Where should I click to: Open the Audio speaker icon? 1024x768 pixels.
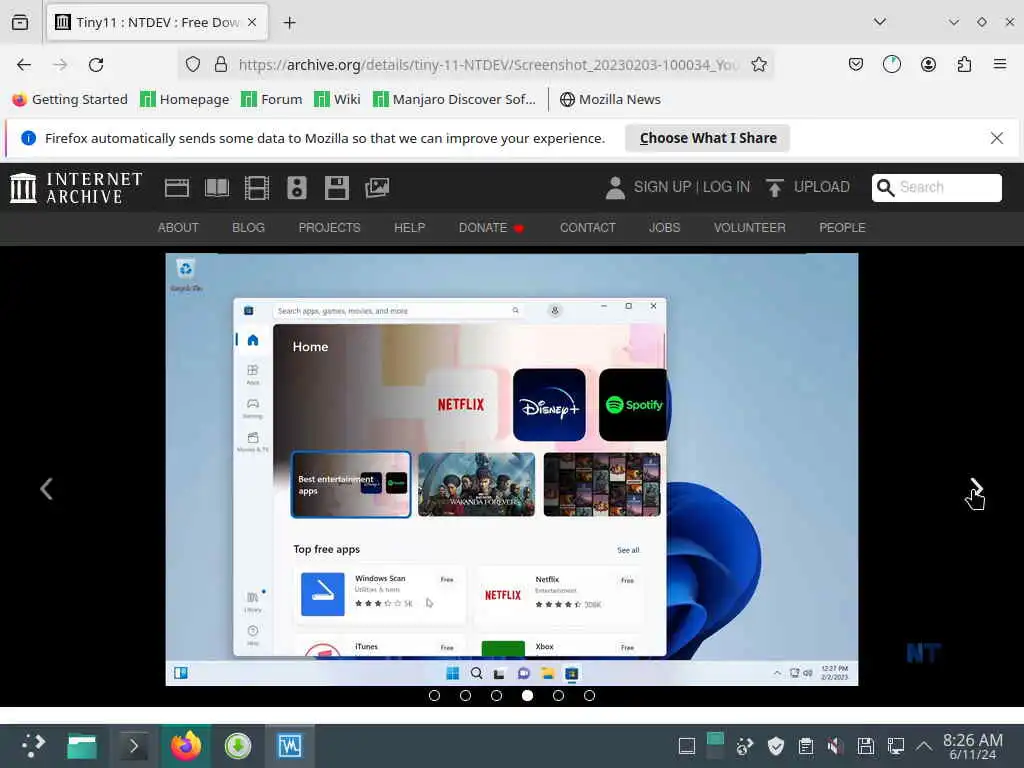[296, 188]
